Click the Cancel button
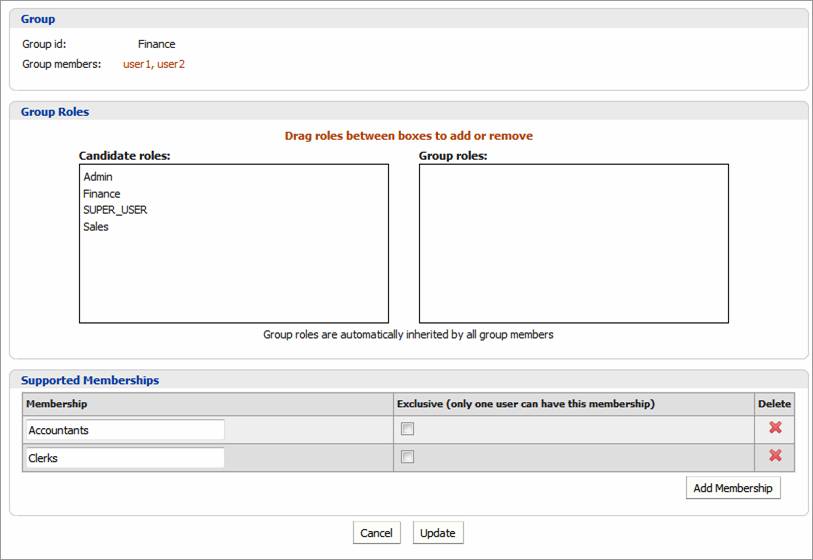 [376, 533]
